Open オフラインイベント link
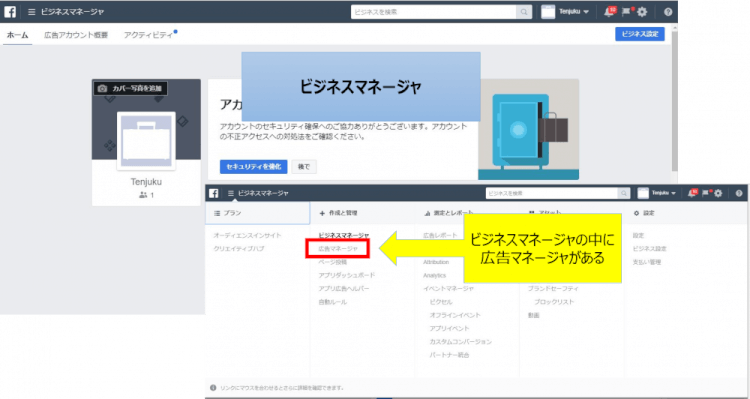This screenshot has height=399, width=750. (x=455, y=316)
